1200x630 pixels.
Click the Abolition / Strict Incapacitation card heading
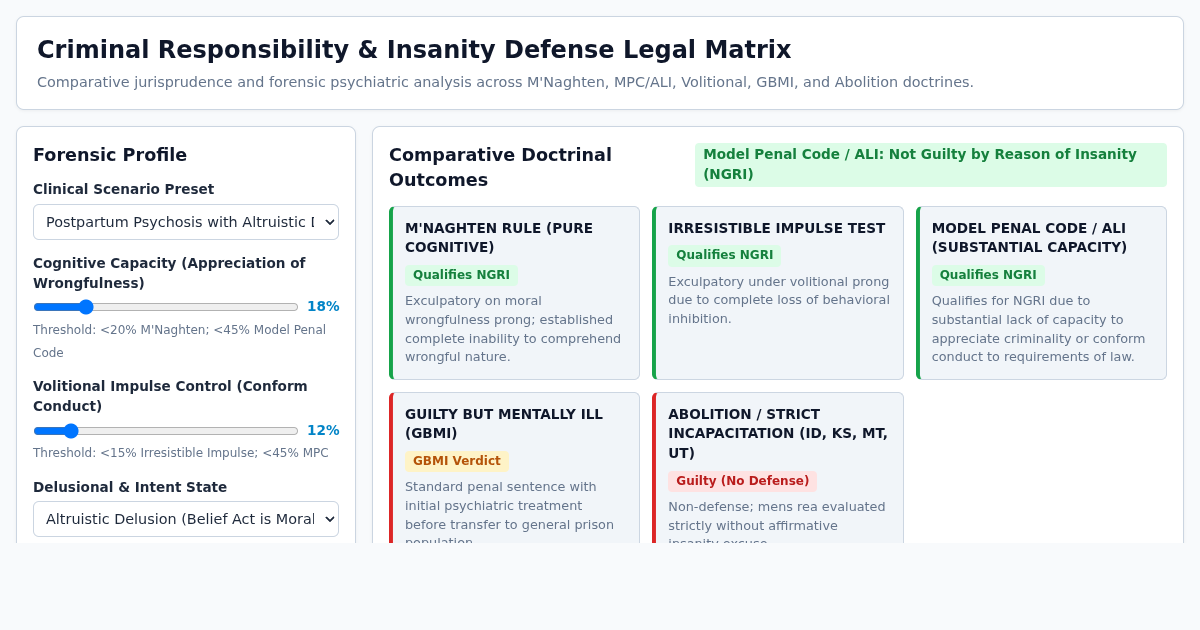pos(777,433)
